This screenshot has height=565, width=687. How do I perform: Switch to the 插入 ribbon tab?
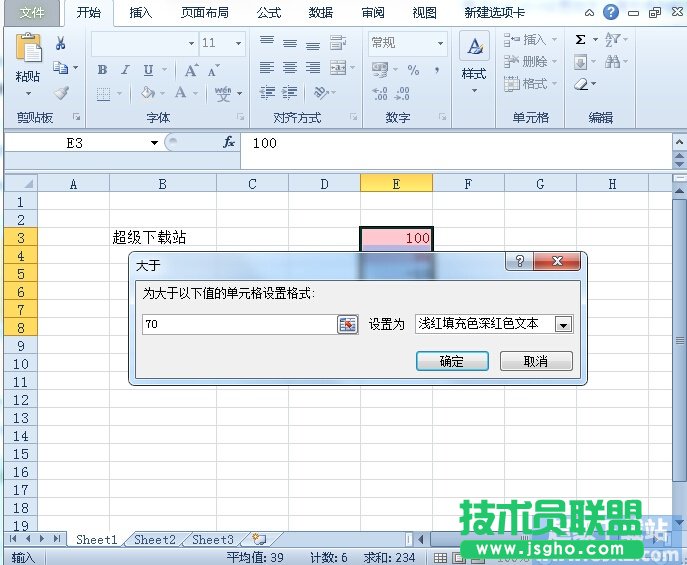141,13
